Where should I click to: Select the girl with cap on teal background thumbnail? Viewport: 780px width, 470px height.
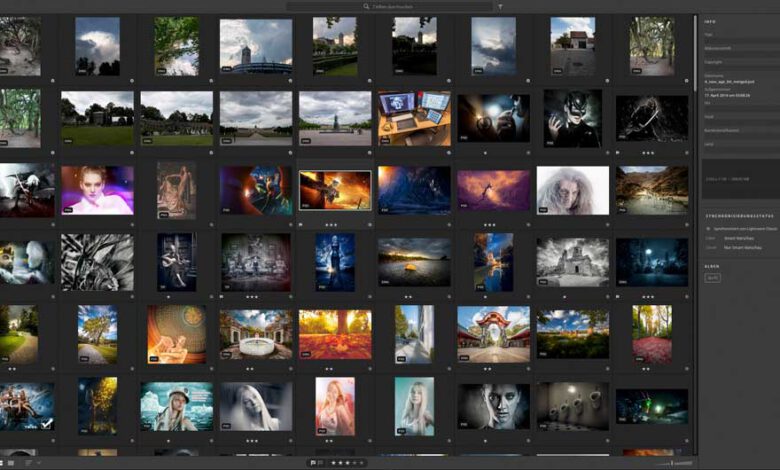point(177,406)
